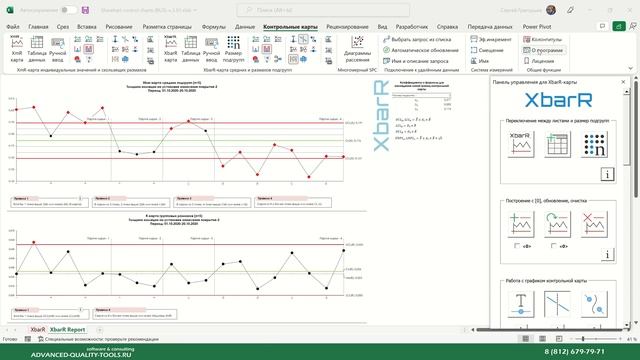Collapse the ribbon using the chevron arrow
The width and height of the screenshot is (640, 360).
point(631,68)
